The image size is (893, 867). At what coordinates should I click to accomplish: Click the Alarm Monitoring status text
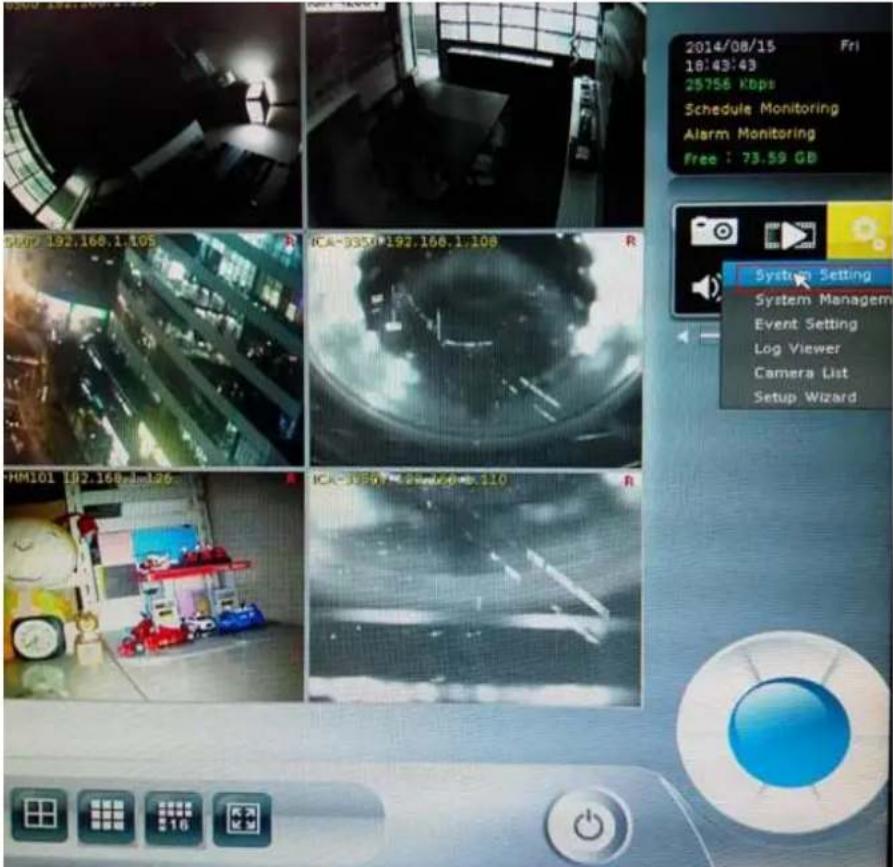point(750,134)
